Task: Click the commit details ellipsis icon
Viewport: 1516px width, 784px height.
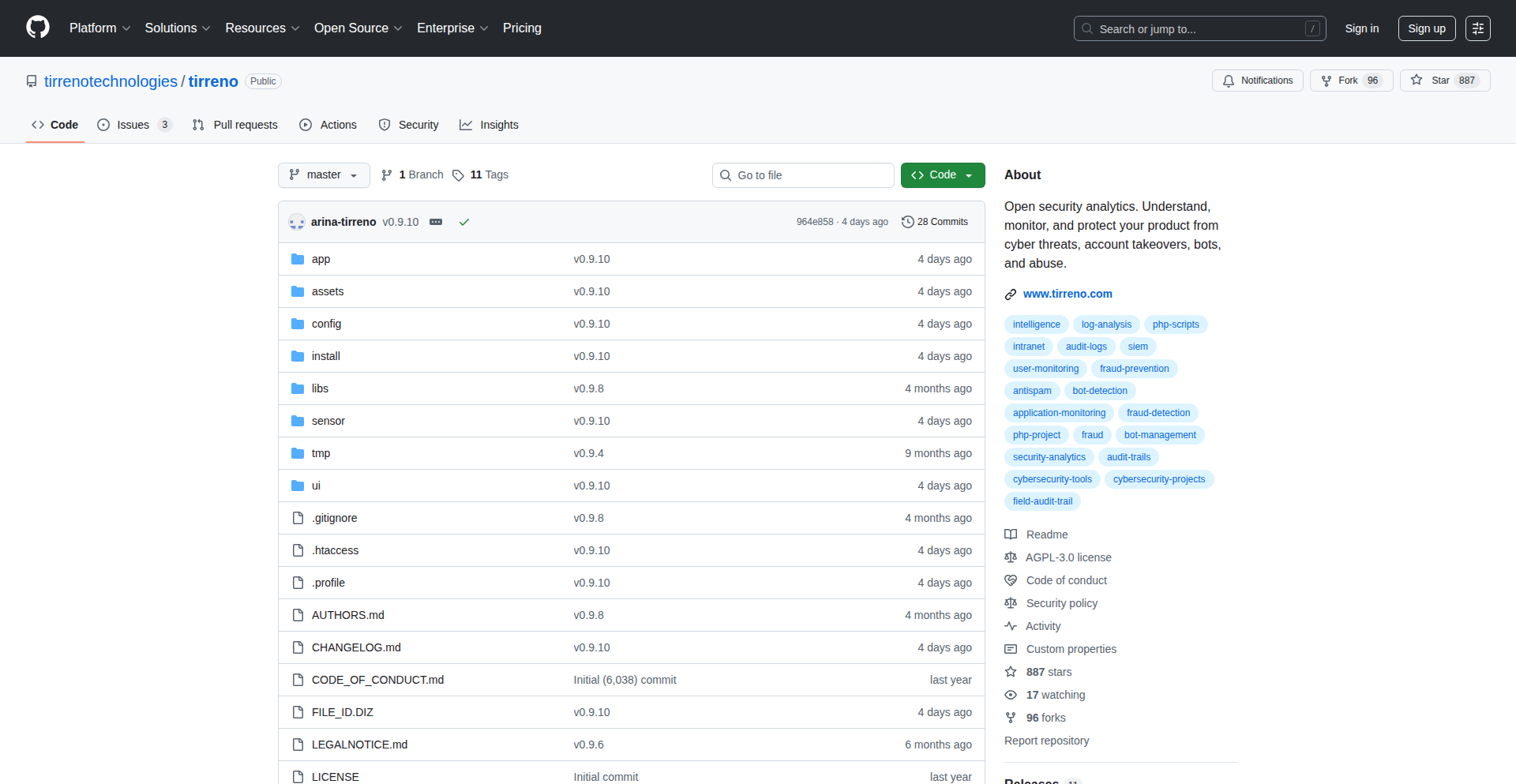Action: pos(436,222)
